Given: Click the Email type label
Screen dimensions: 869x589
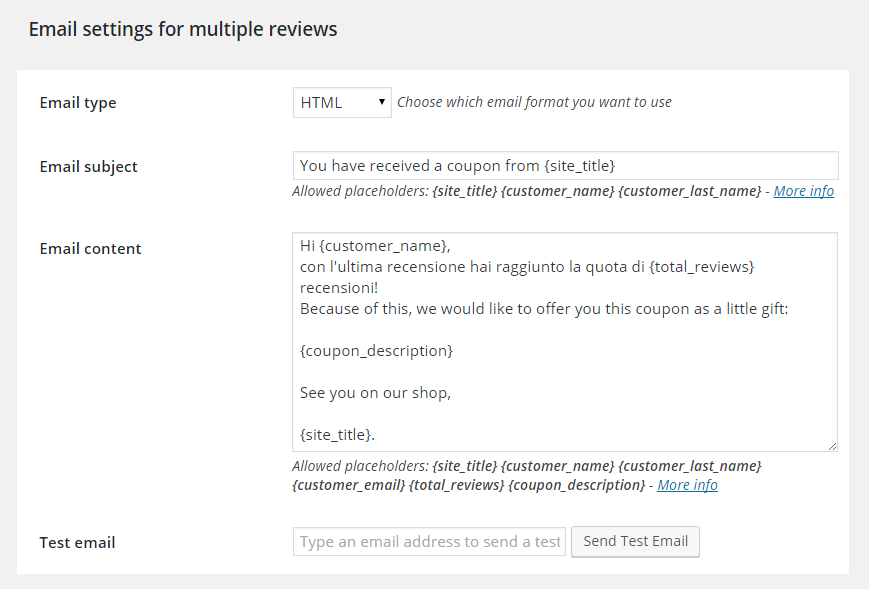Looking at the screenshot, I should pos(78,103).
